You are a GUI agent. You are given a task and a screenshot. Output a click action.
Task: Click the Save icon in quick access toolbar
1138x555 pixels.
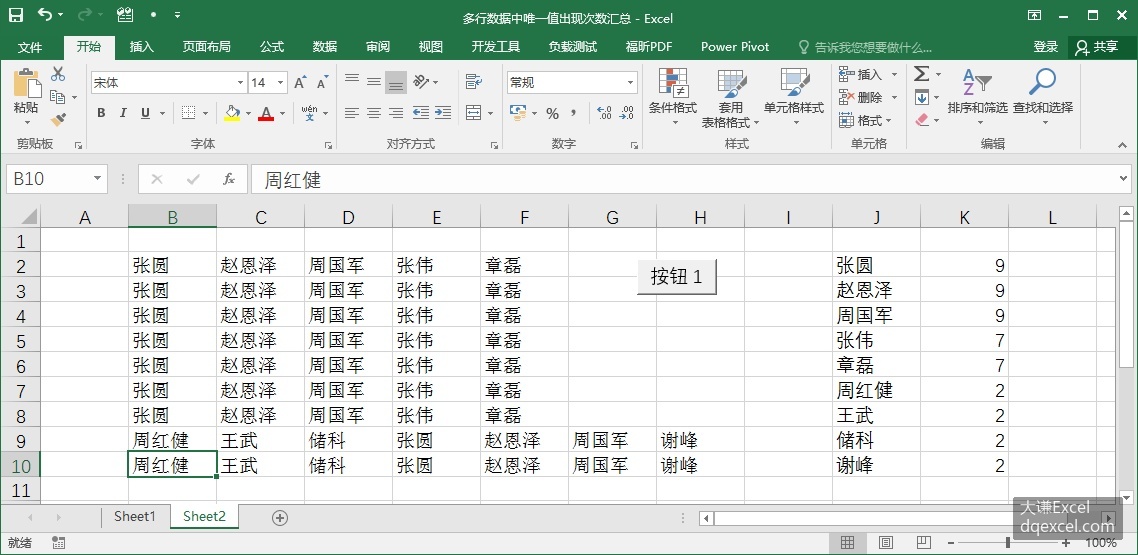point(15,15)
